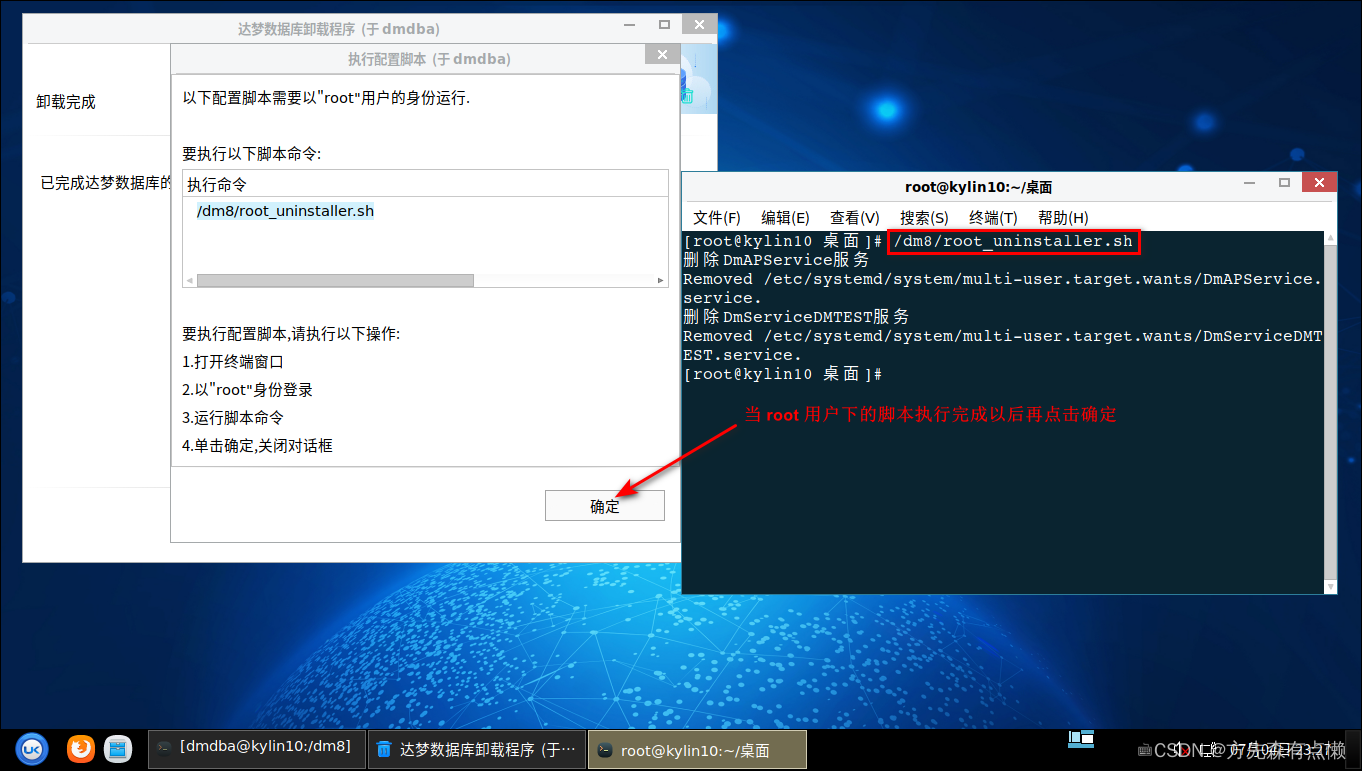Open the 查看(V) terminal menu
This screenshot has height=771, width=1362.
[854, 217]
